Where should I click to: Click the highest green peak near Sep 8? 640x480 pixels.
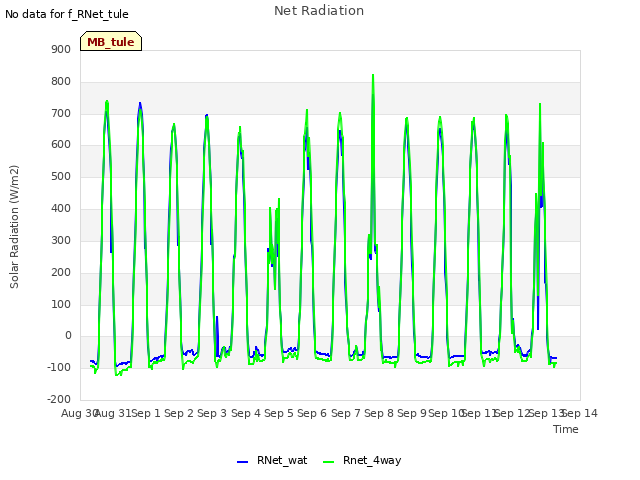point(373,76)
